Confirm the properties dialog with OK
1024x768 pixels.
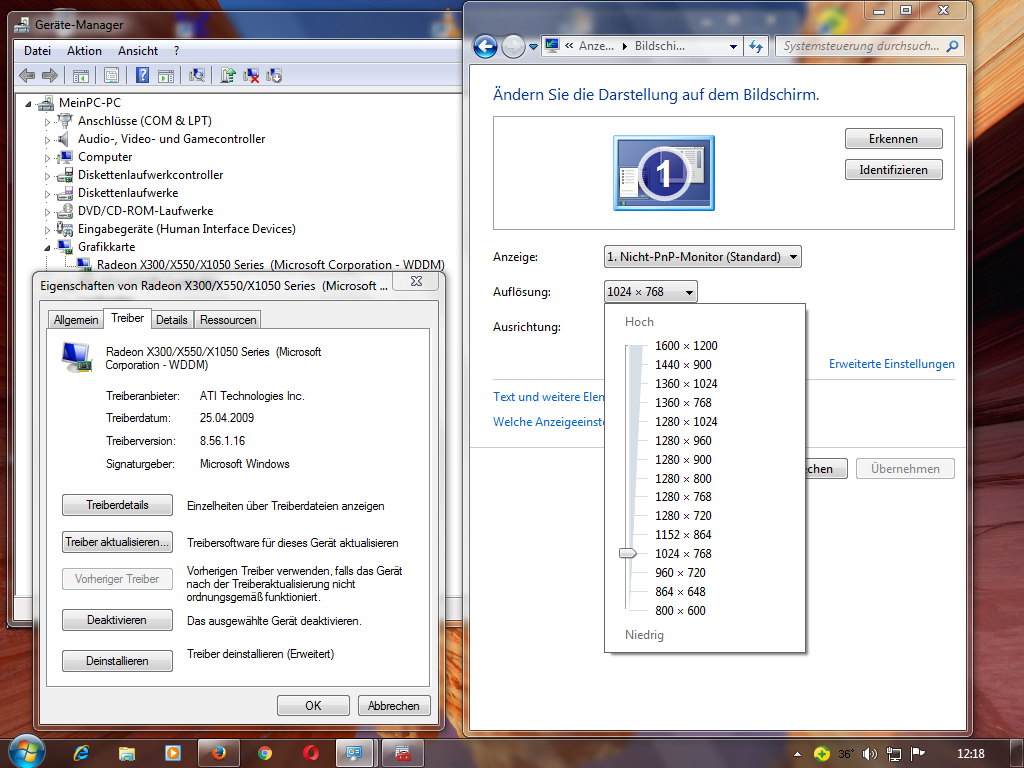[x=313, y=706]
